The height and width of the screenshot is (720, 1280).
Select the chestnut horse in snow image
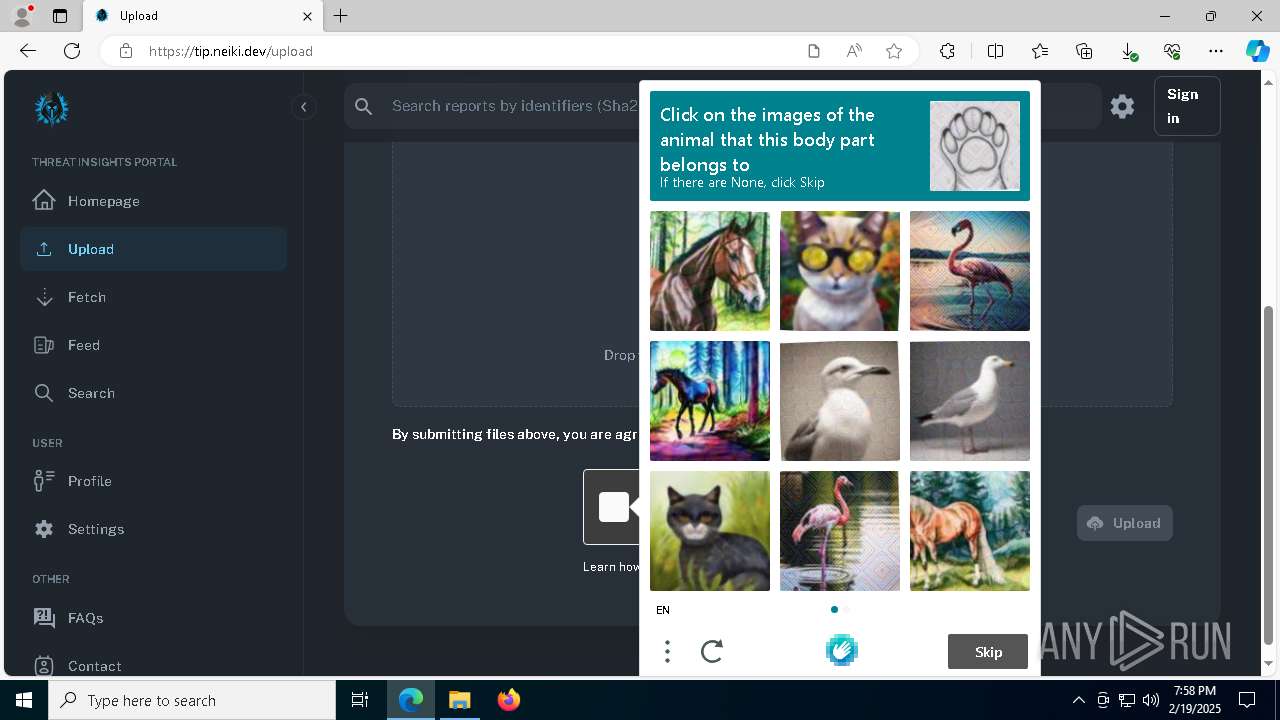pos(970,531)
